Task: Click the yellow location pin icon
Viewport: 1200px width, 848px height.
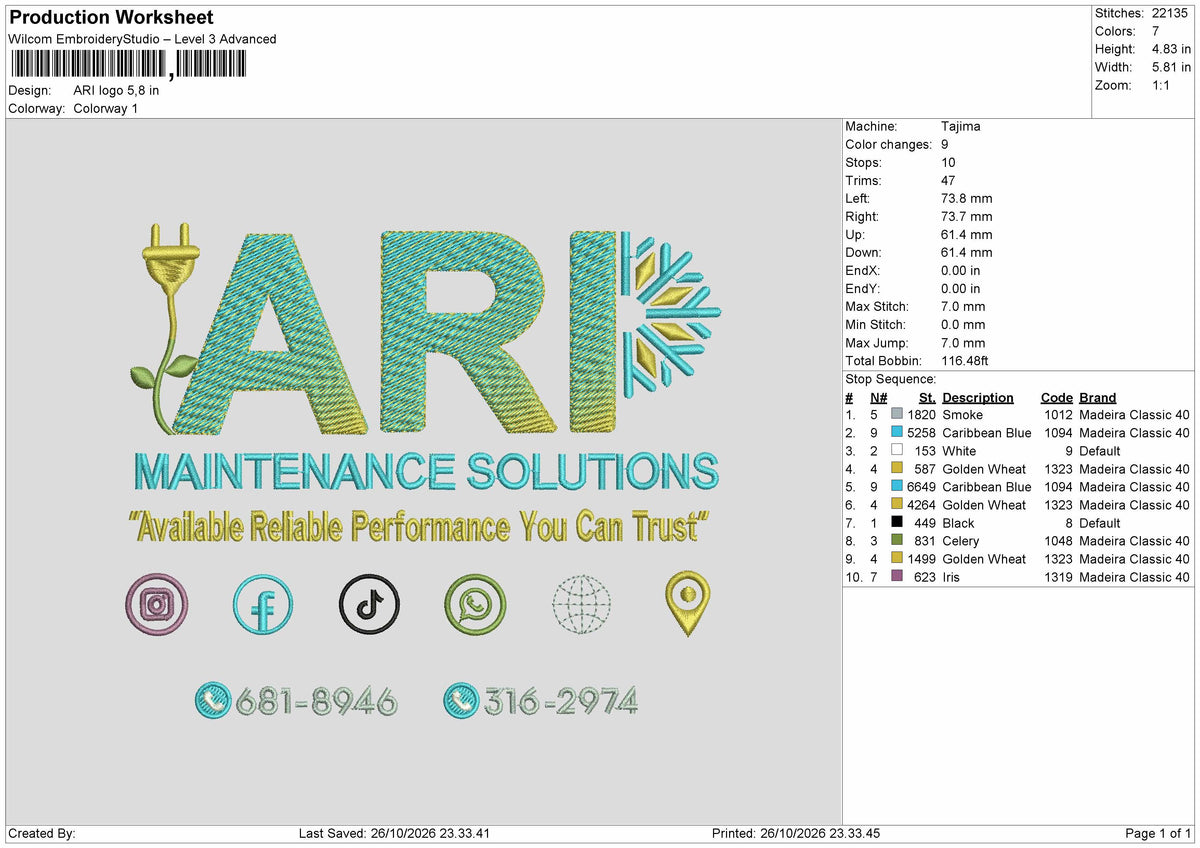Action: pyautogui.click(x=688, y=605)
